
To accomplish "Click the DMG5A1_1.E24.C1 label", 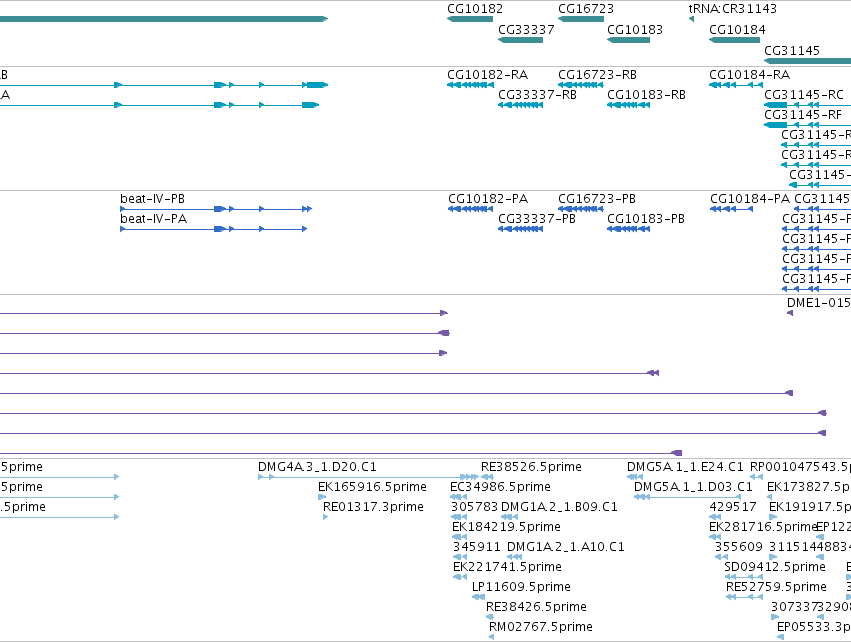I will click(x=685, y=467).
